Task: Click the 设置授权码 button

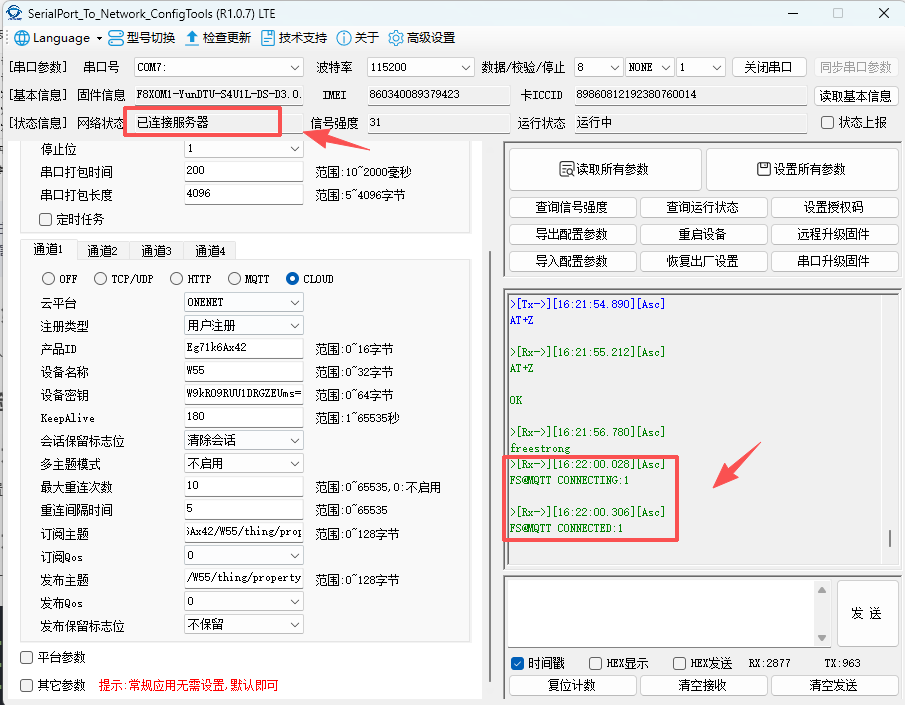Action: coord(834,207)
